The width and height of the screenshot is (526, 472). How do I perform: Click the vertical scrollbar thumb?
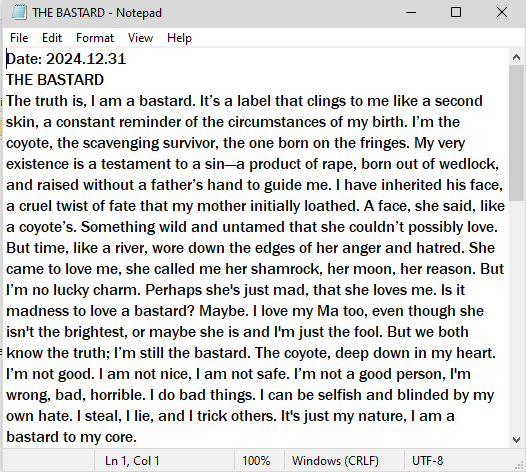pyautogui.click(x=517, y=133)
